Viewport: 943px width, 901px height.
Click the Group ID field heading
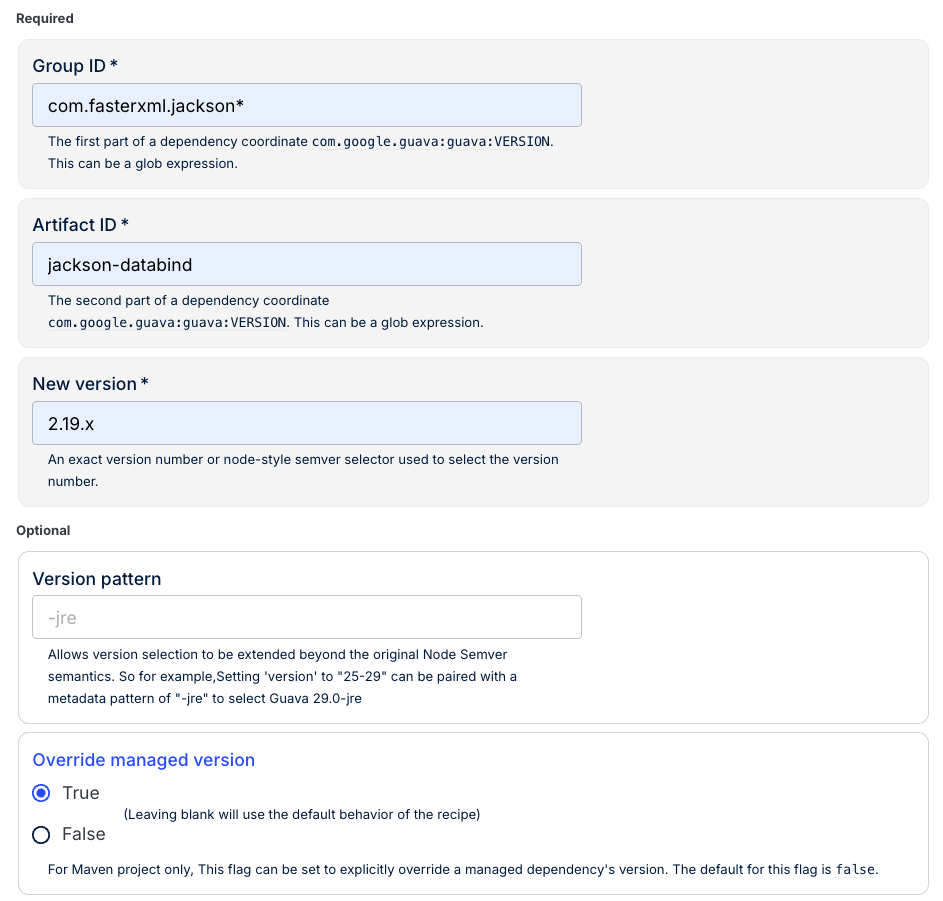click(x=74, y=66)
